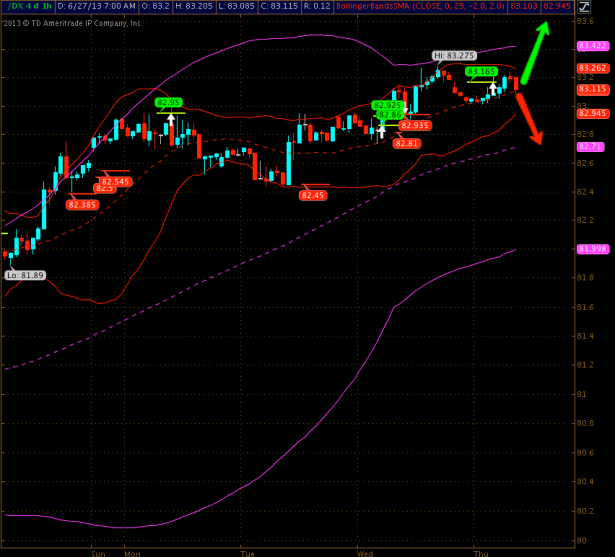Click the green 82.95 price bubble
This screenshot has width=615, height=557.
[x=168, y=102]
